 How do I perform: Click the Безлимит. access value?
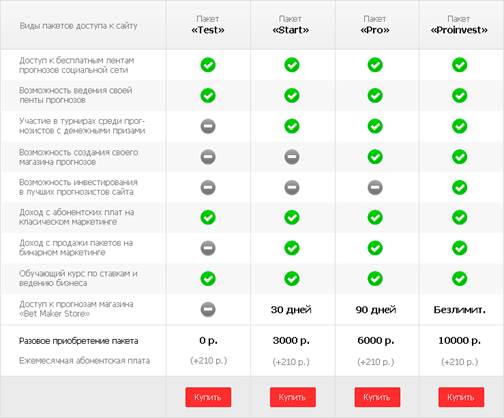[459, 310]
